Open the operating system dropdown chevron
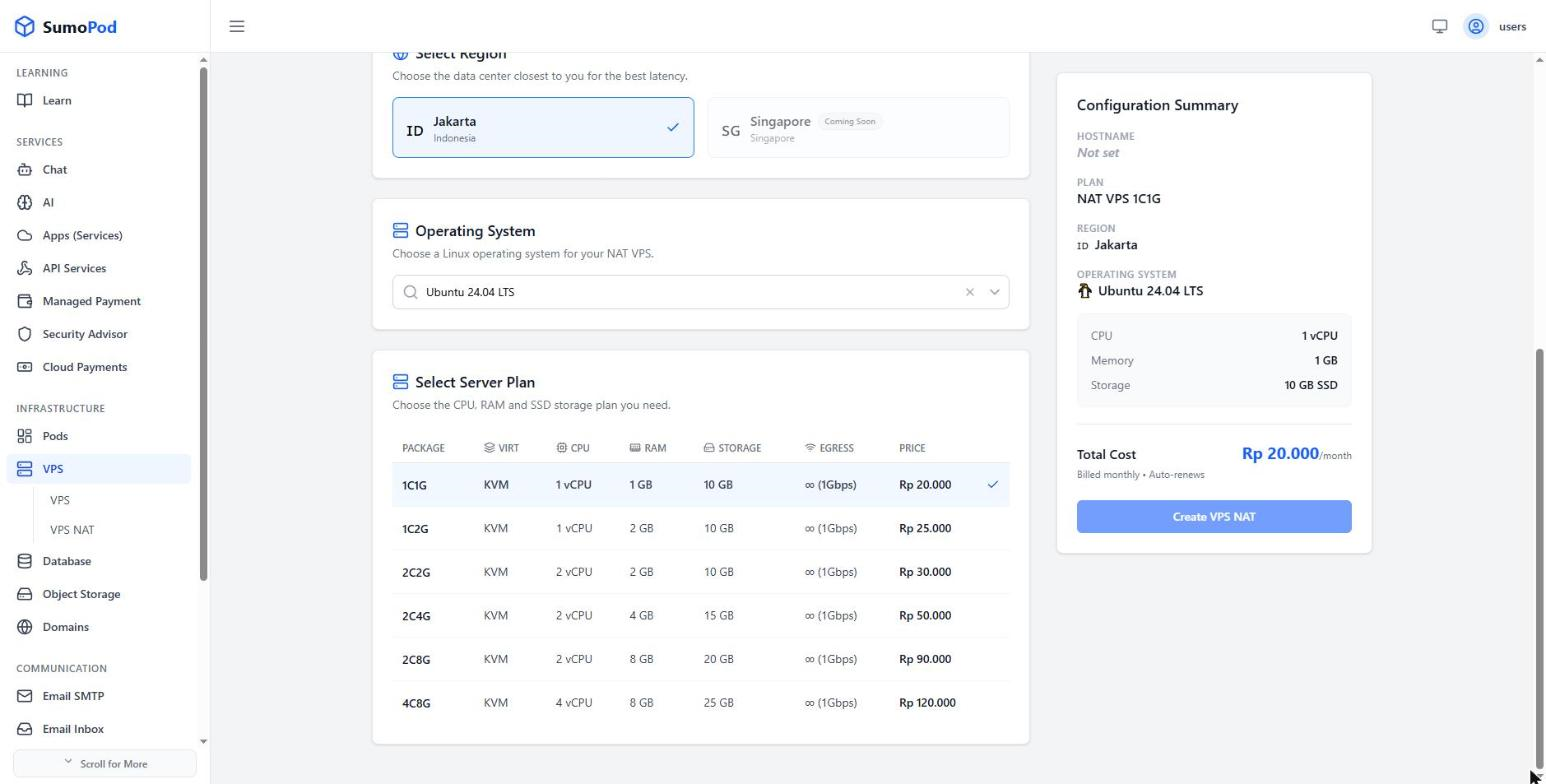Viewport: 1546px width, 784px height. pyautogui.click(x=995, y=292)
